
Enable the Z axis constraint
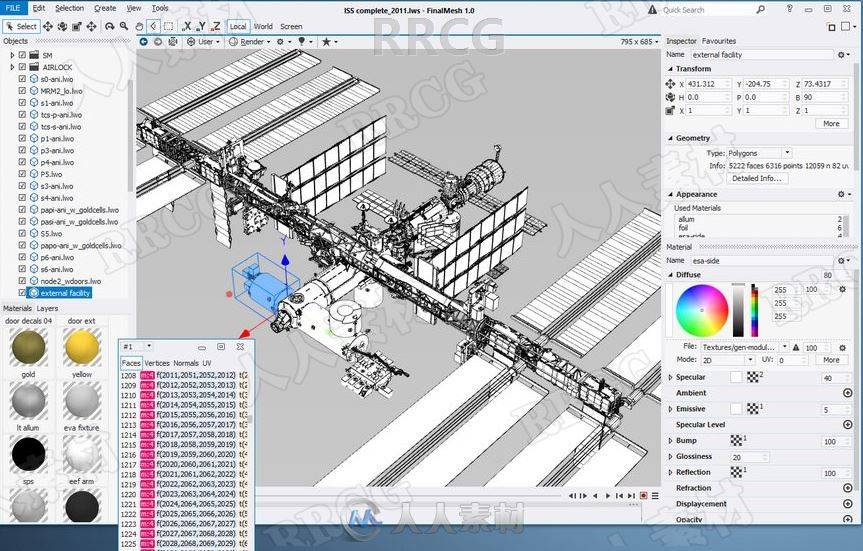point(216,26)
